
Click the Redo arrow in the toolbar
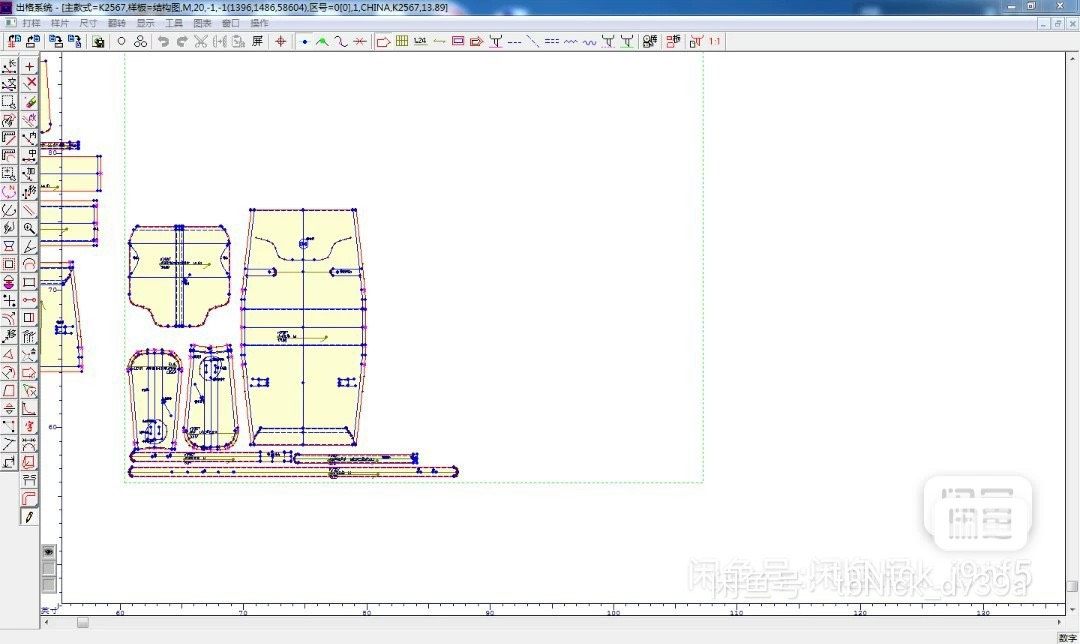click(181, 42)
